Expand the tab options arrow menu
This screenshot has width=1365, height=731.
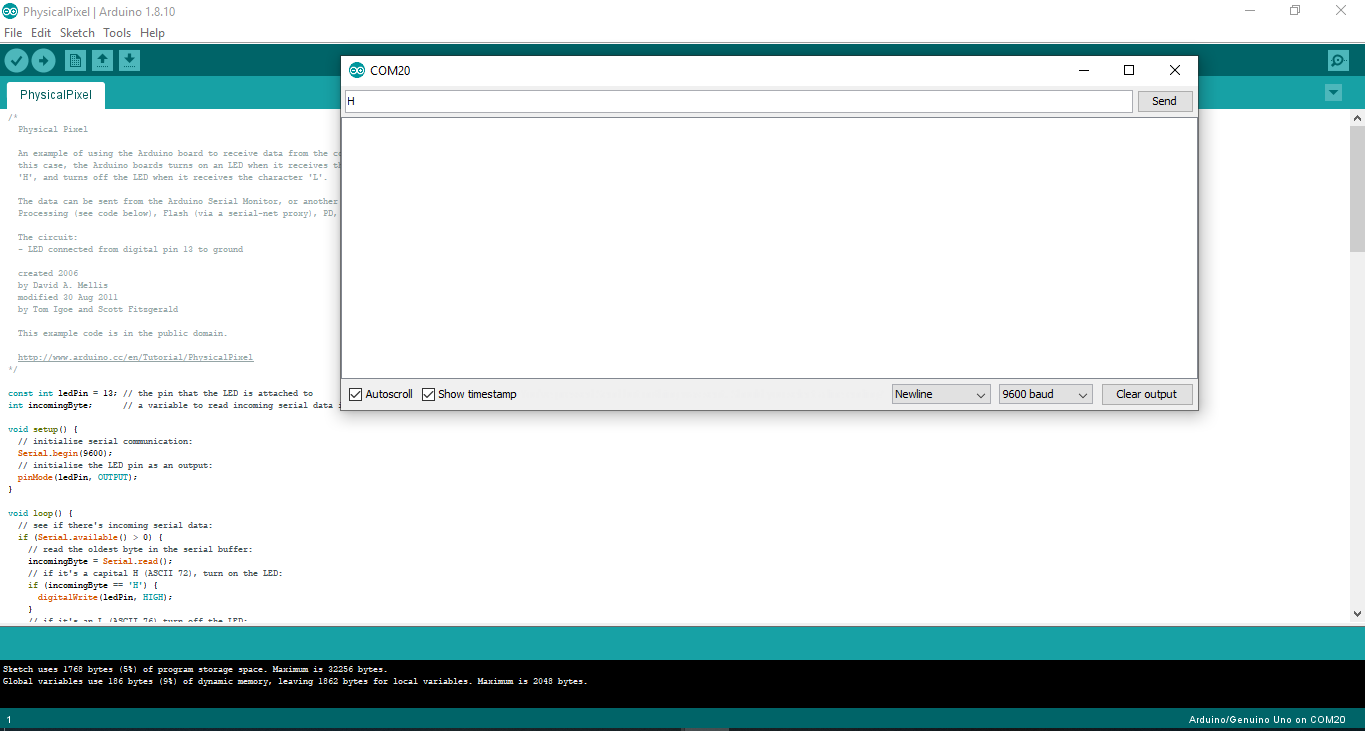click(x=1333, y=93)
